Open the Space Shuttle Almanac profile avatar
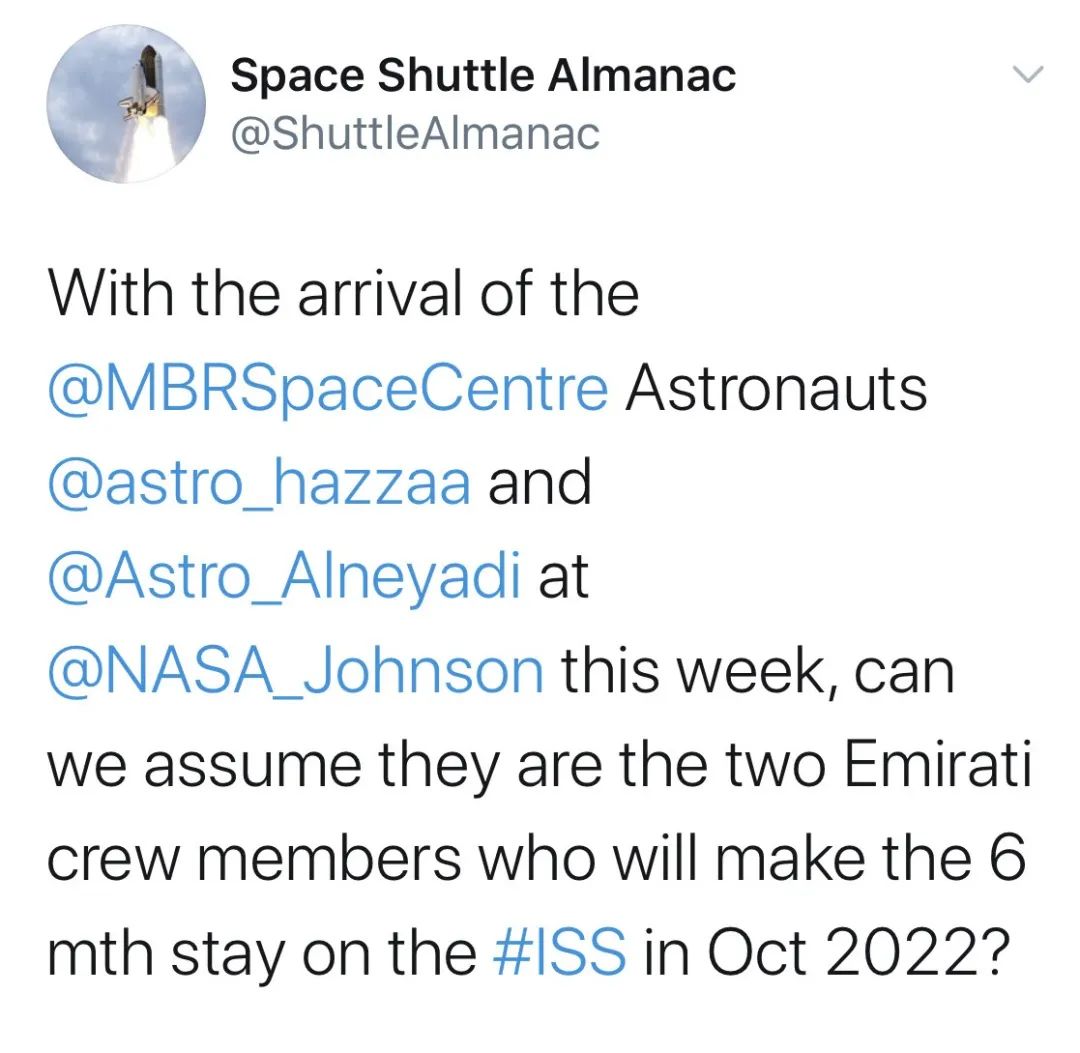 pyautogui.click(x=126, y=104)
